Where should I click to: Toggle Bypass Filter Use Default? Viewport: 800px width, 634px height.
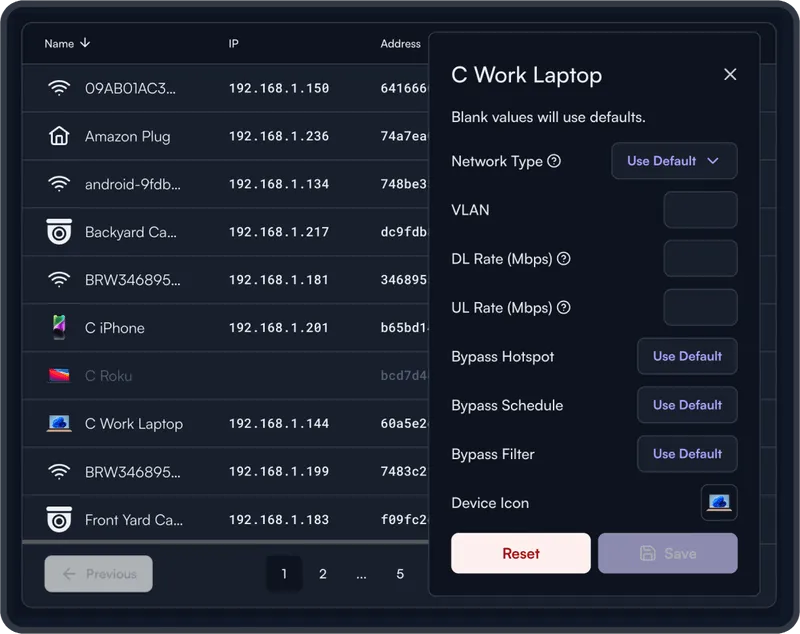(687, 454)
